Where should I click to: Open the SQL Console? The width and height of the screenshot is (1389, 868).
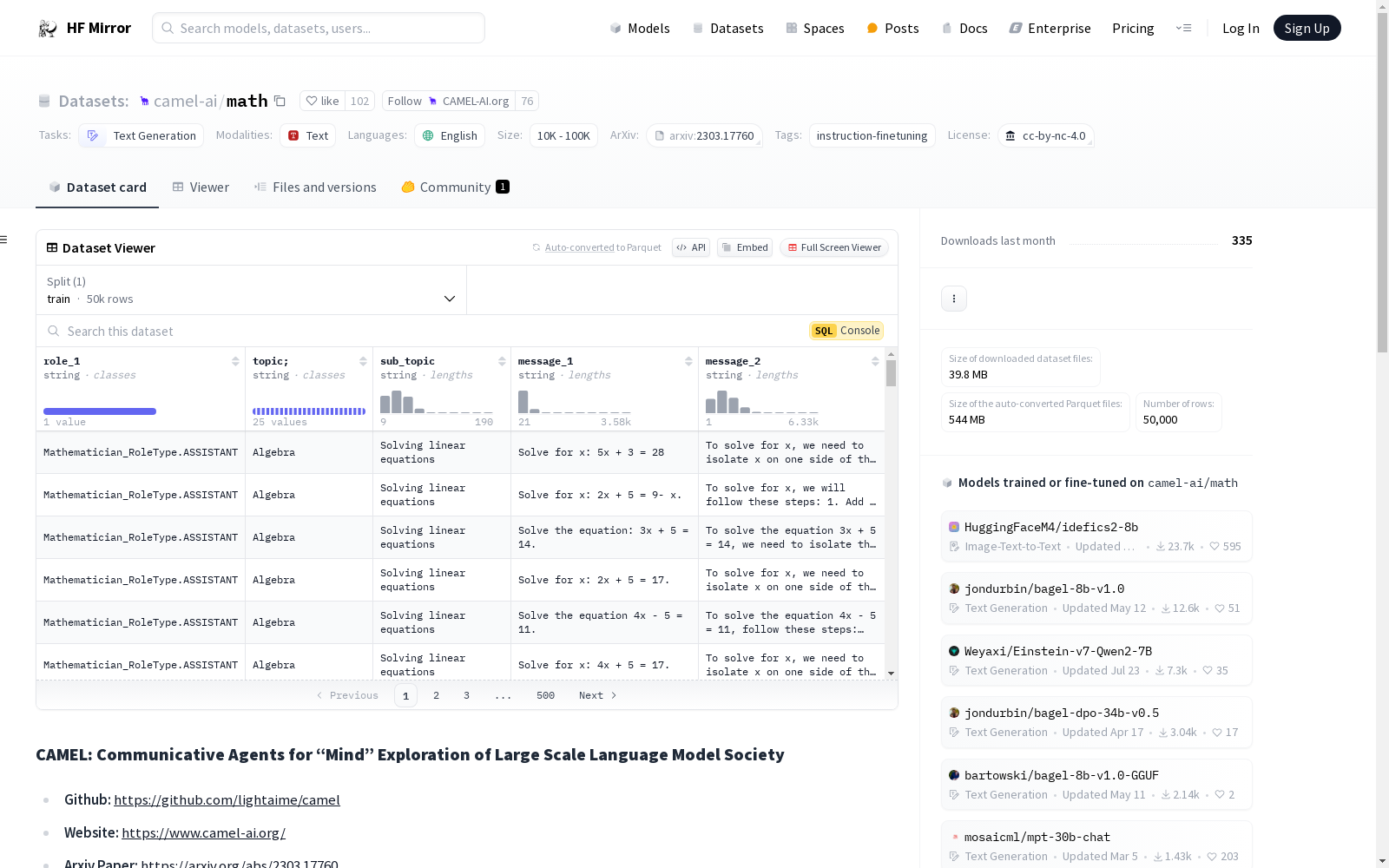click(x=846, y=331)
